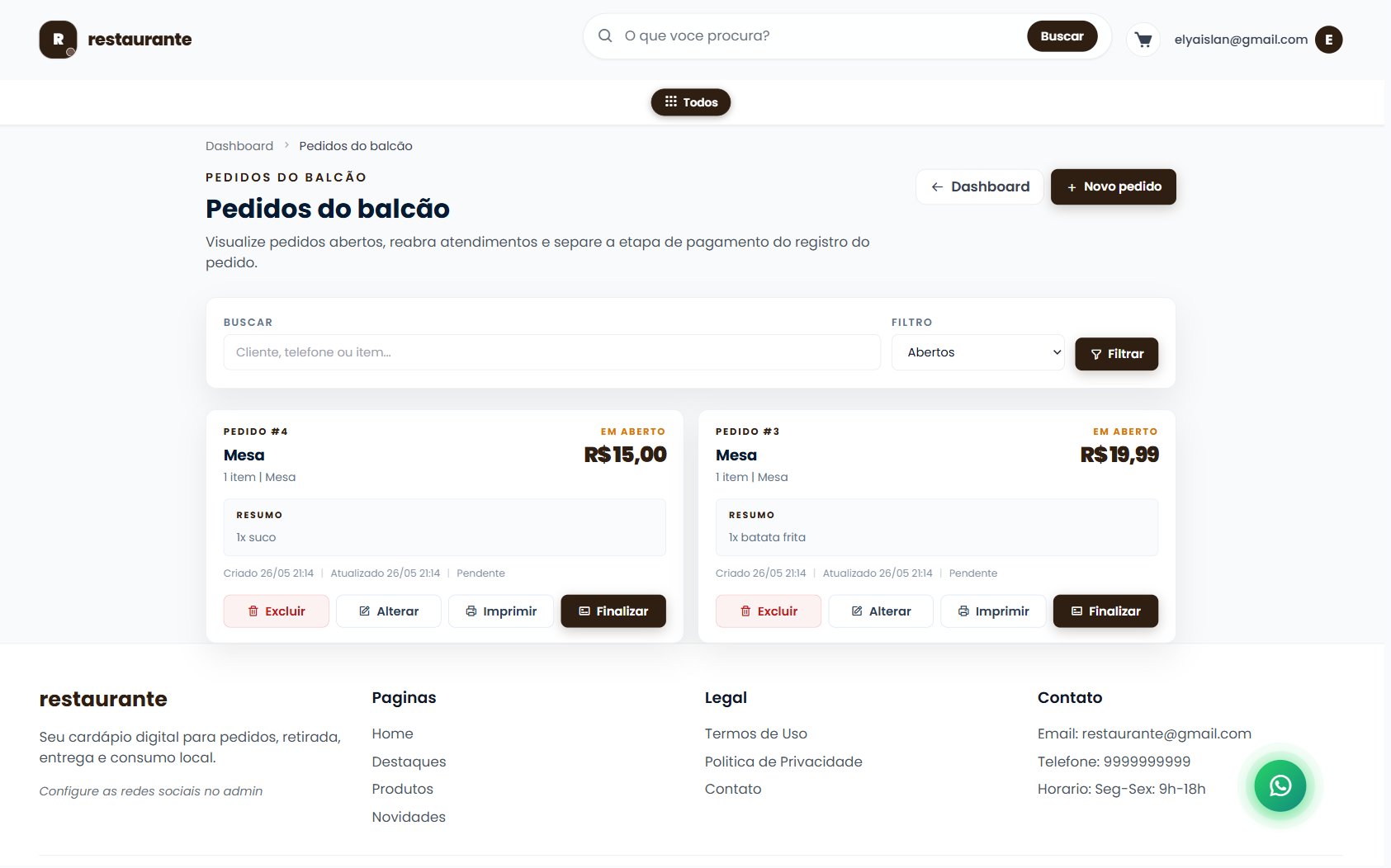Image resolution: width=1391 pixels, height=868 pixels.
Task: Click 'Email: restaurante@gmail.com' contact text
Action: click(1144, 734)
